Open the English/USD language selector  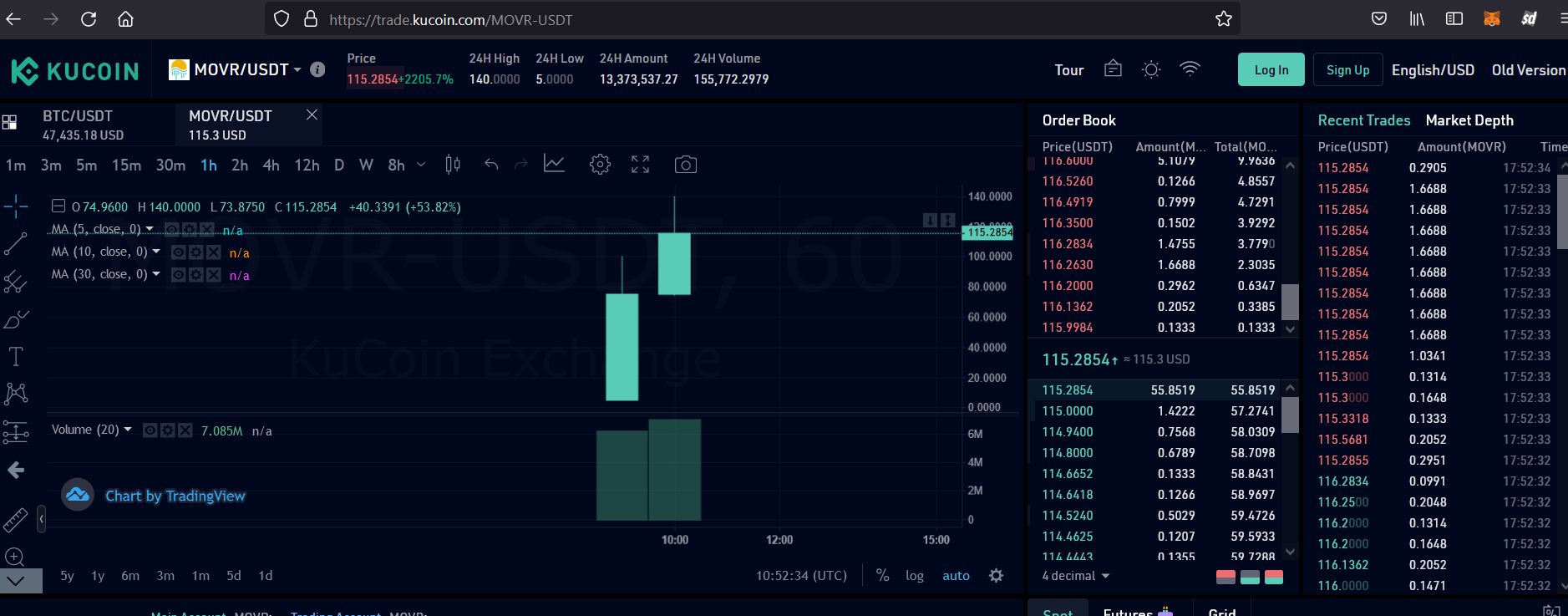click(x=1433, y=70)
